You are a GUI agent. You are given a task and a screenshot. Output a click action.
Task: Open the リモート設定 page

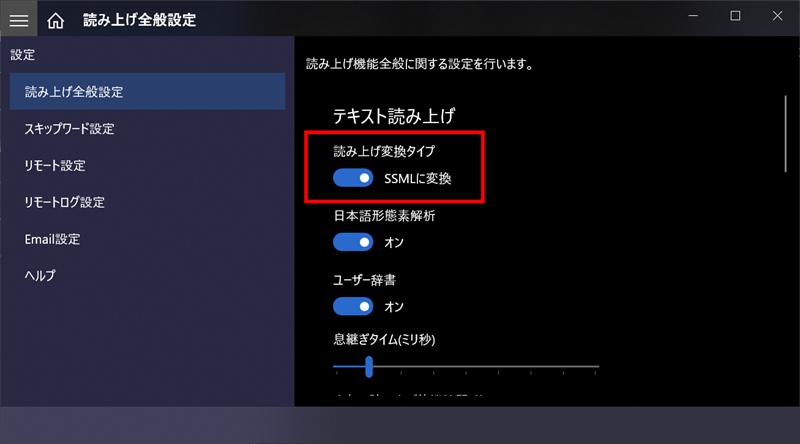pos(55,165)
